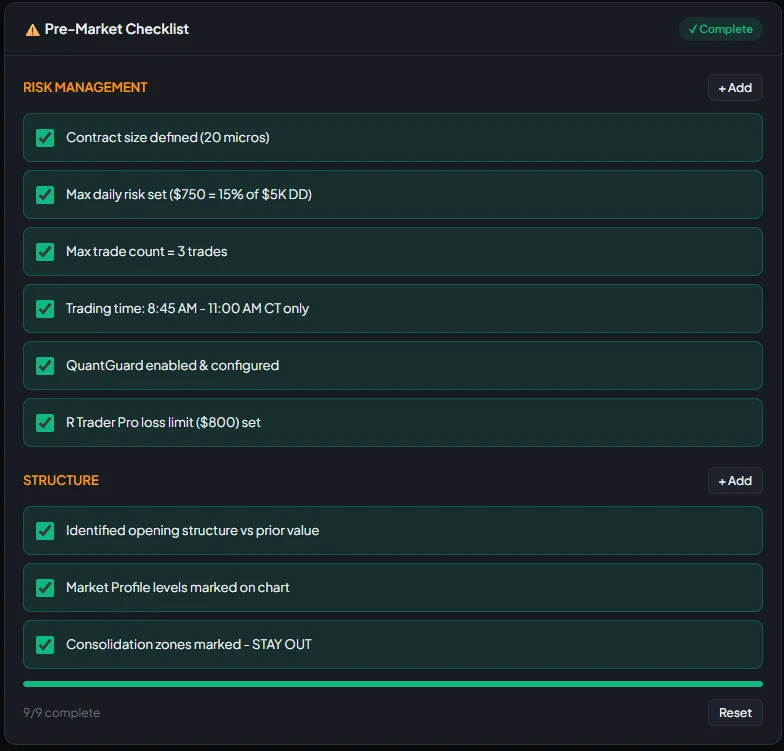The height and width of the screenshot is (751, 784).
Task: Click the Max daily risk set item text
Action: tap(188, 195)
